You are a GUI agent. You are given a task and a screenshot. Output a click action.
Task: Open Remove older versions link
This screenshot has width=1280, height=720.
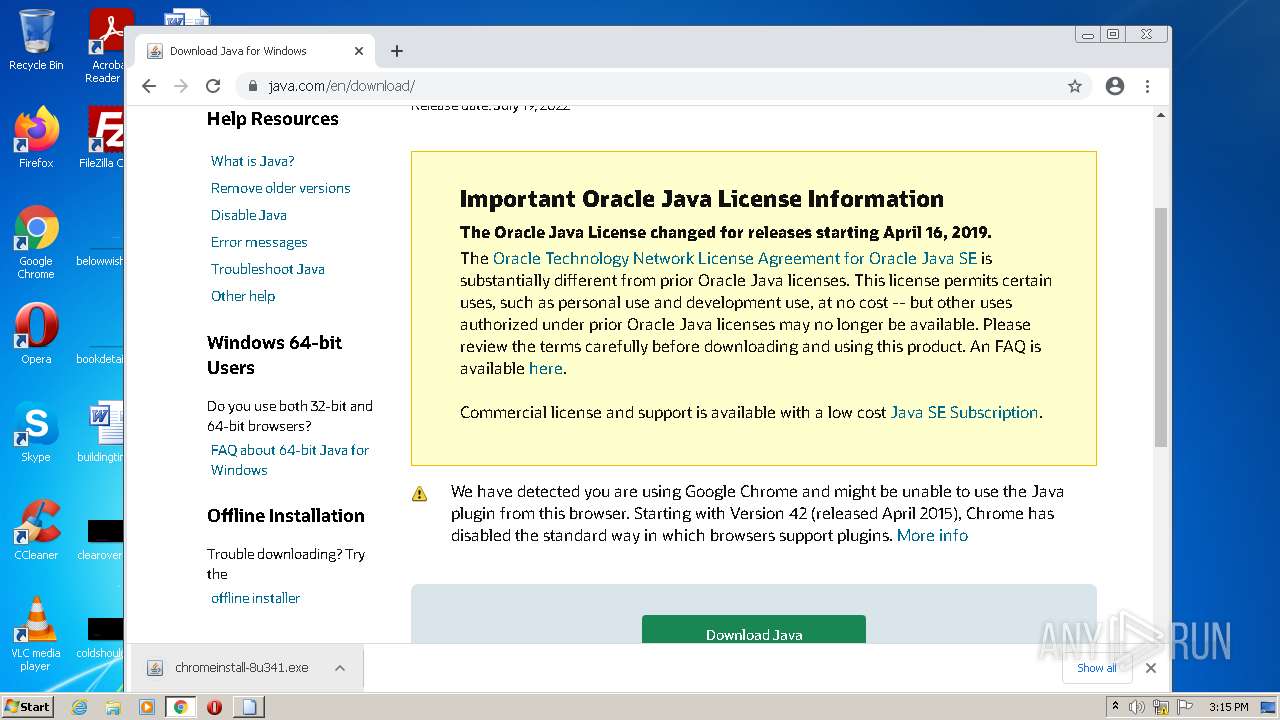tap(280, 188)
